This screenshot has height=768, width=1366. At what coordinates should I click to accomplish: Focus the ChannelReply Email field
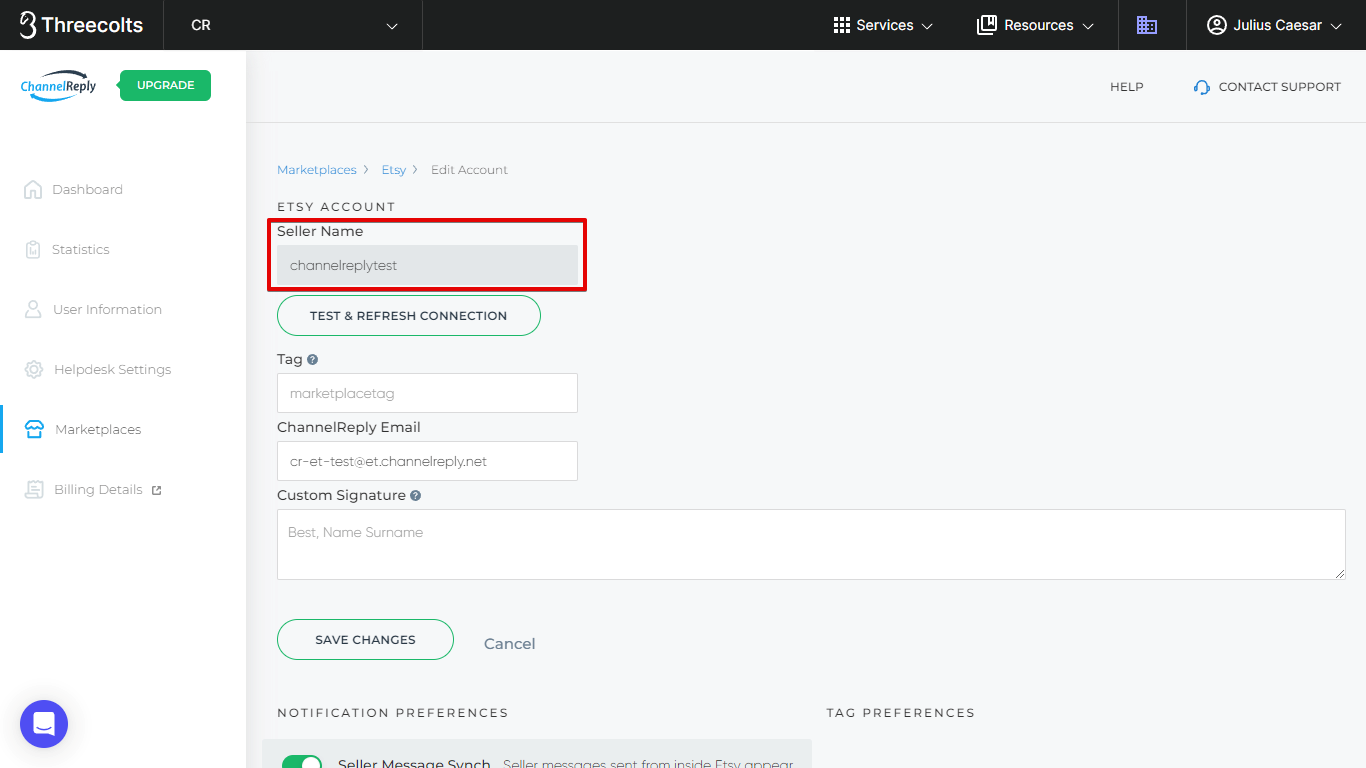coord(427,461)
